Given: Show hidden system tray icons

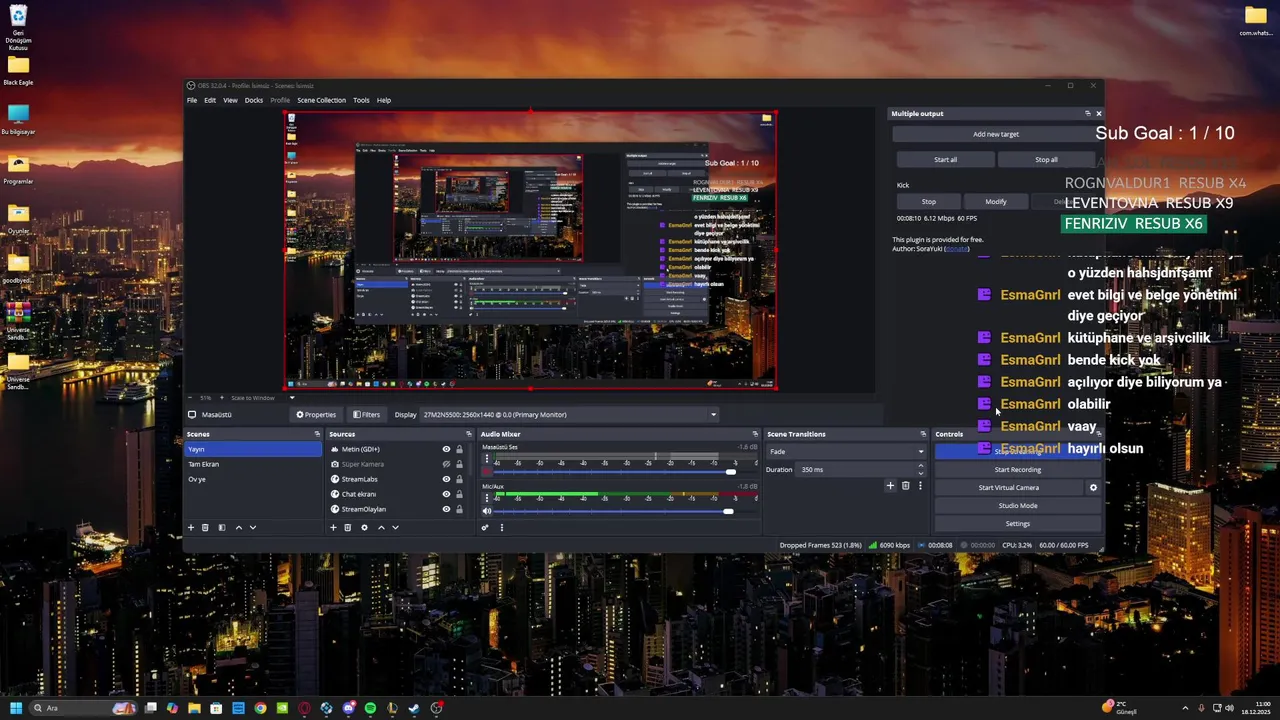Looking at the screenshot, I should point(1185,708).
